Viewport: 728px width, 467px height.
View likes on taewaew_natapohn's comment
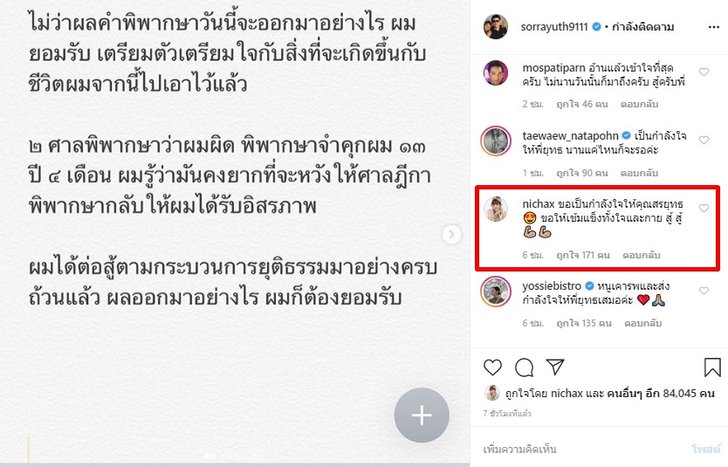click(582, 173)
